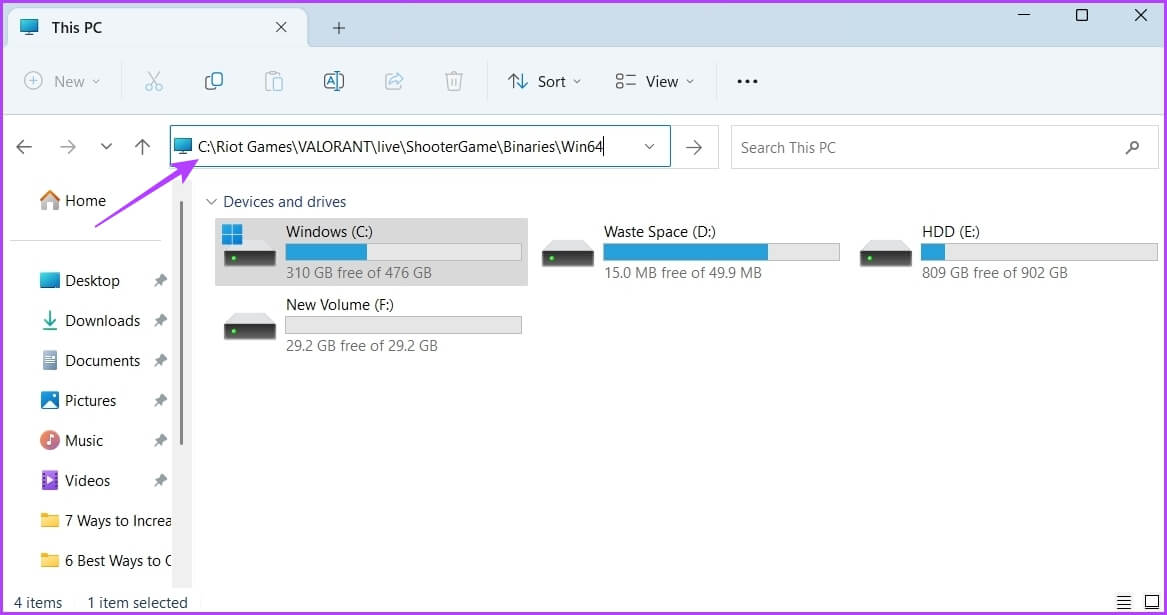Image resolution: width=1167 pixels, height=615 pixels.
Task: Open Desktop in the sidebar
Action: click(80, 281)
